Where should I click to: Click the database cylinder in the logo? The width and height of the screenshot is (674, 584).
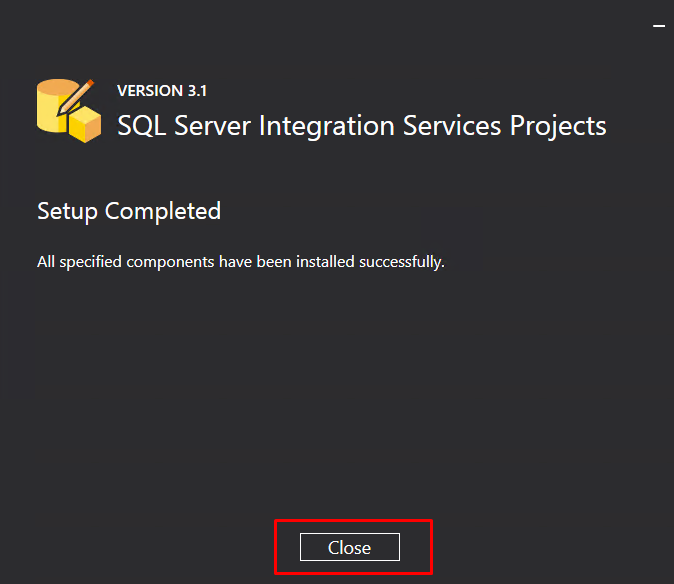tap(54, 106)
